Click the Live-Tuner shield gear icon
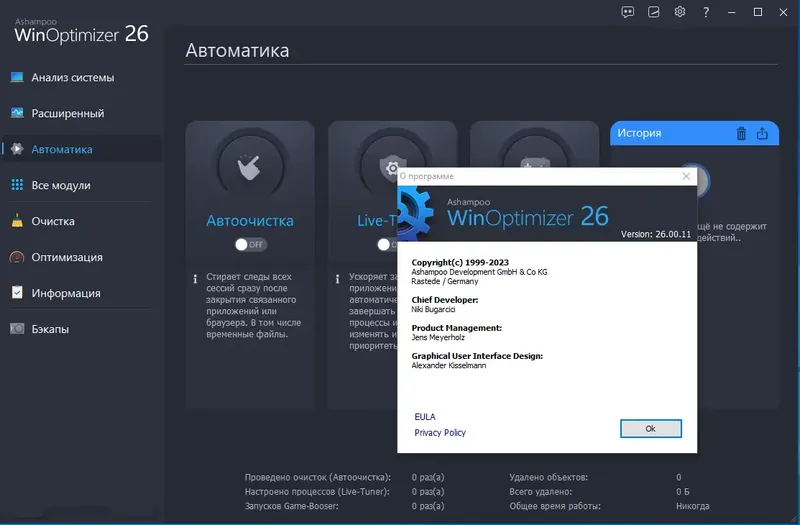The height and width of the screenshot is (525, 800). [x=392, y=167]
